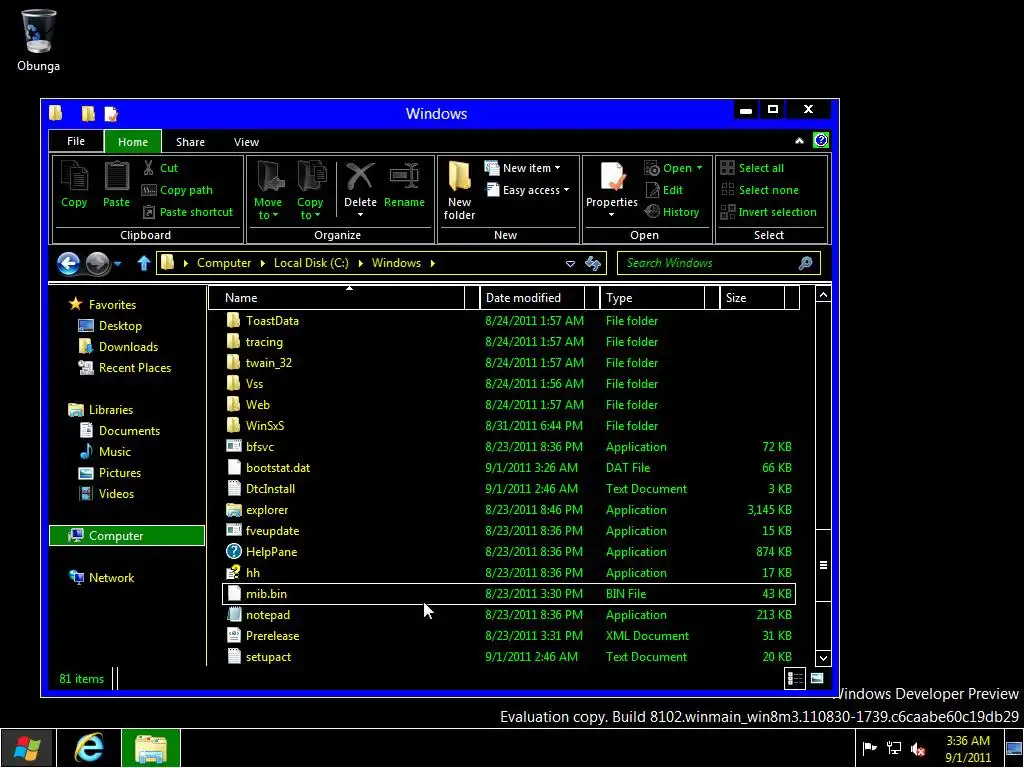
Task: Launch Internet Explorer from taskbar
Action: point(89,748)
